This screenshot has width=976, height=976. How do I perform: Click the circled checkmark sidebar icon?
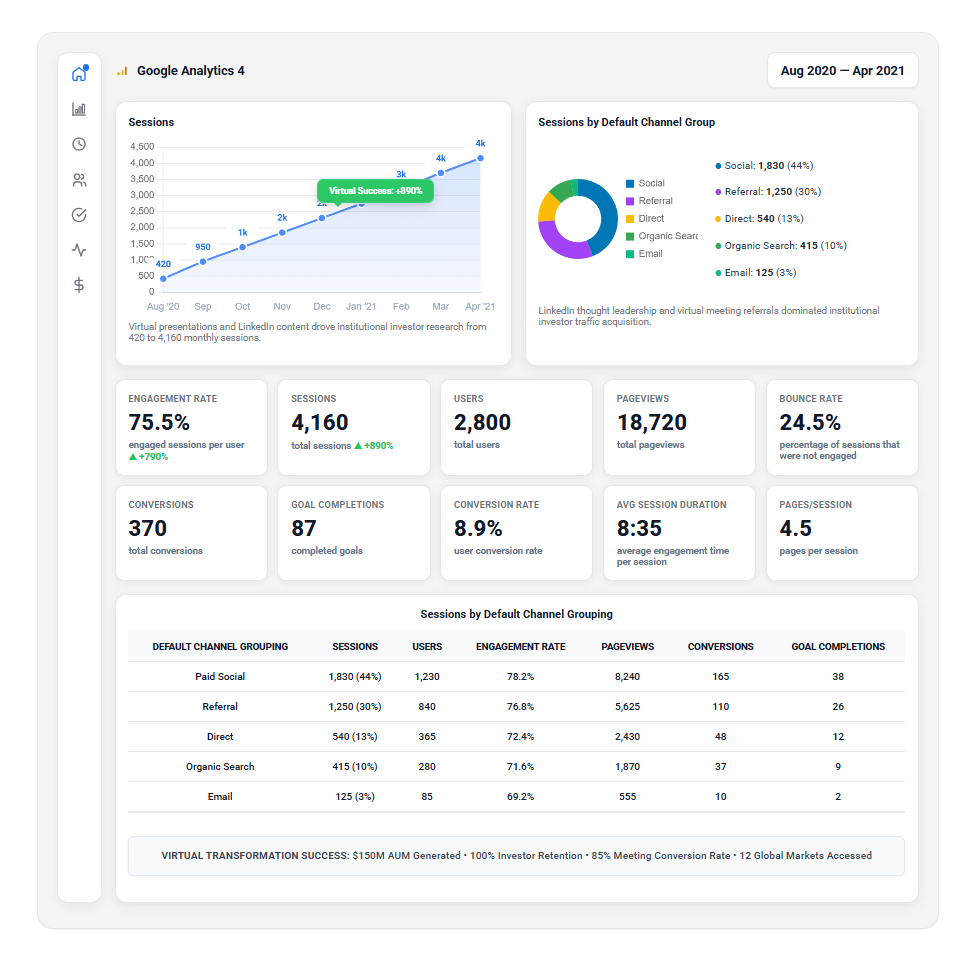pos(79,215)
